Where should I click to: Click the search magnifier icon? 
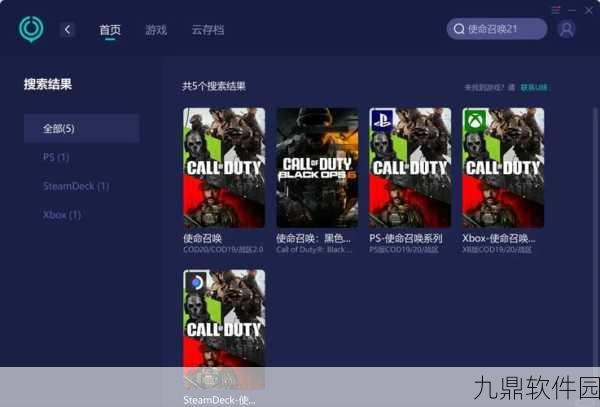click(x=459, y=29)
